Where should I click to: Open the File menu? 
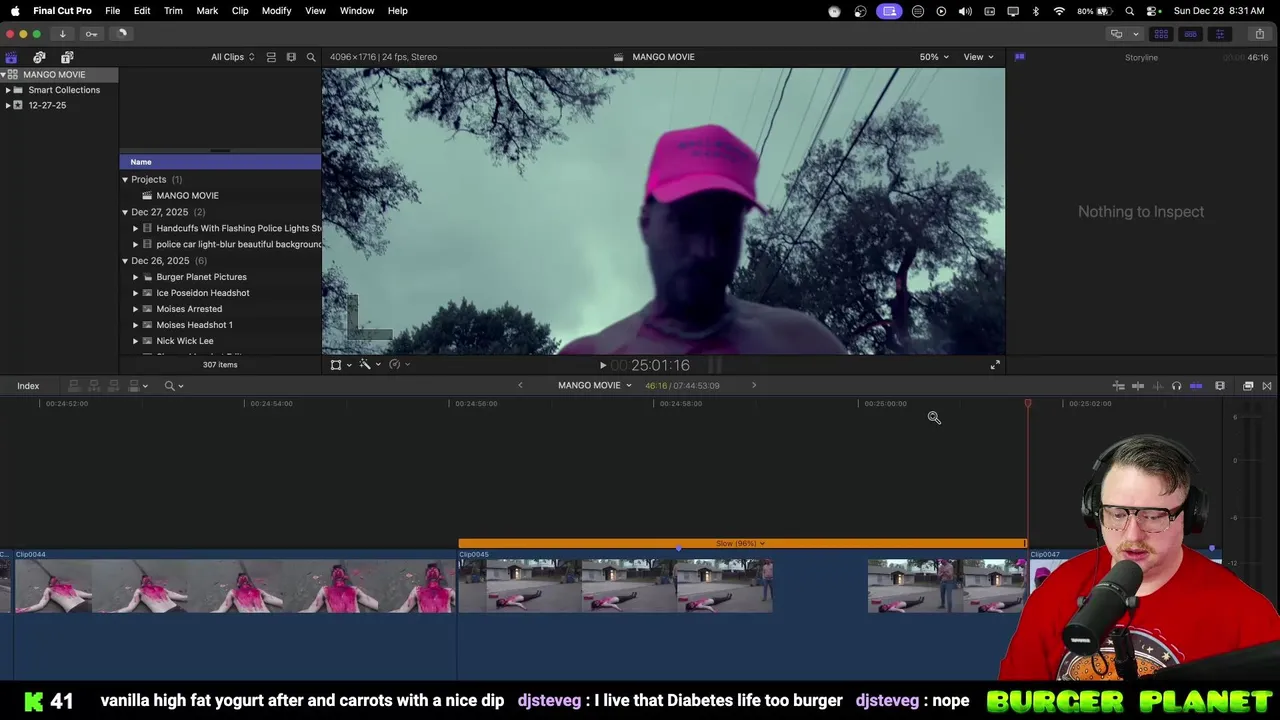pos(113,11)
